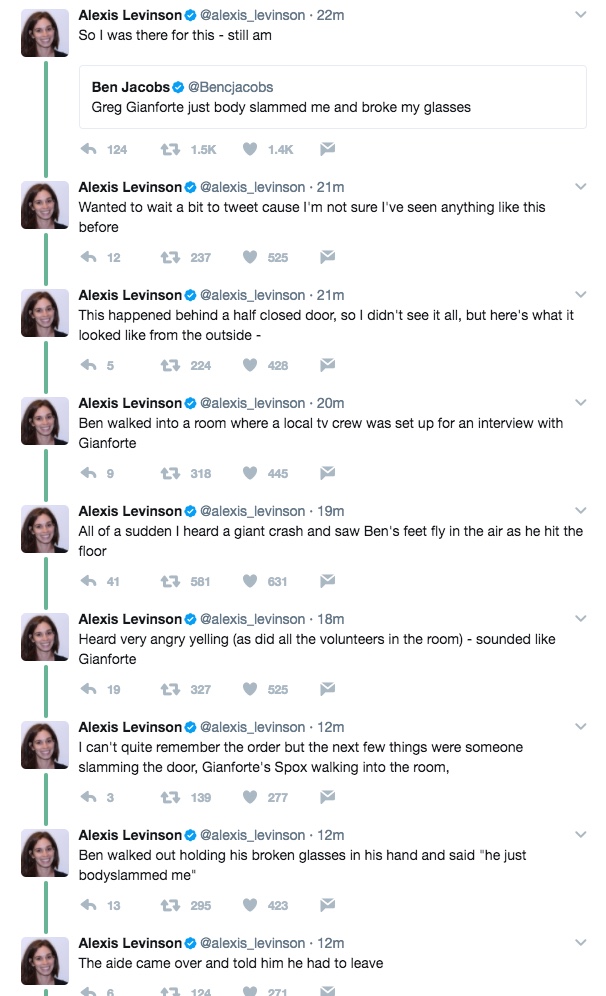The height and width of the screenshot is (996, 606).
Task: Open the caret menu on the "aide came over" tweet
Action: pos(581,942)
